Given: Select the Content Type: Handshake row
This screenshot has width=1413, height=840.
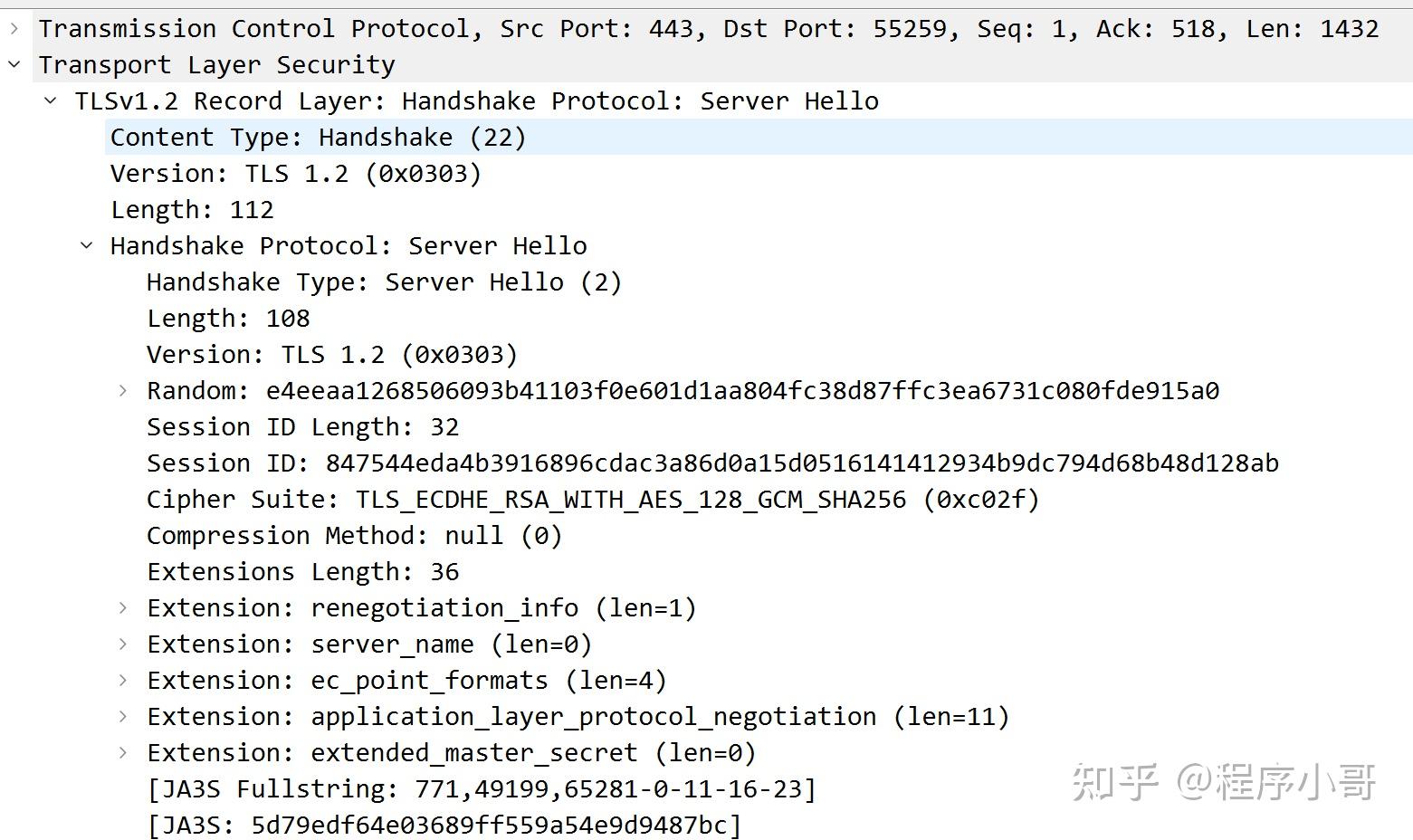Looking at the screenshot, I should tap(318, 138).
